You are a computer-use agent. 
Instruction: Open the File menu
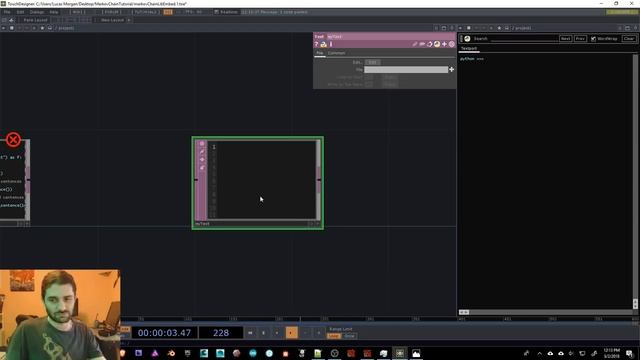(x=7, y=12)
